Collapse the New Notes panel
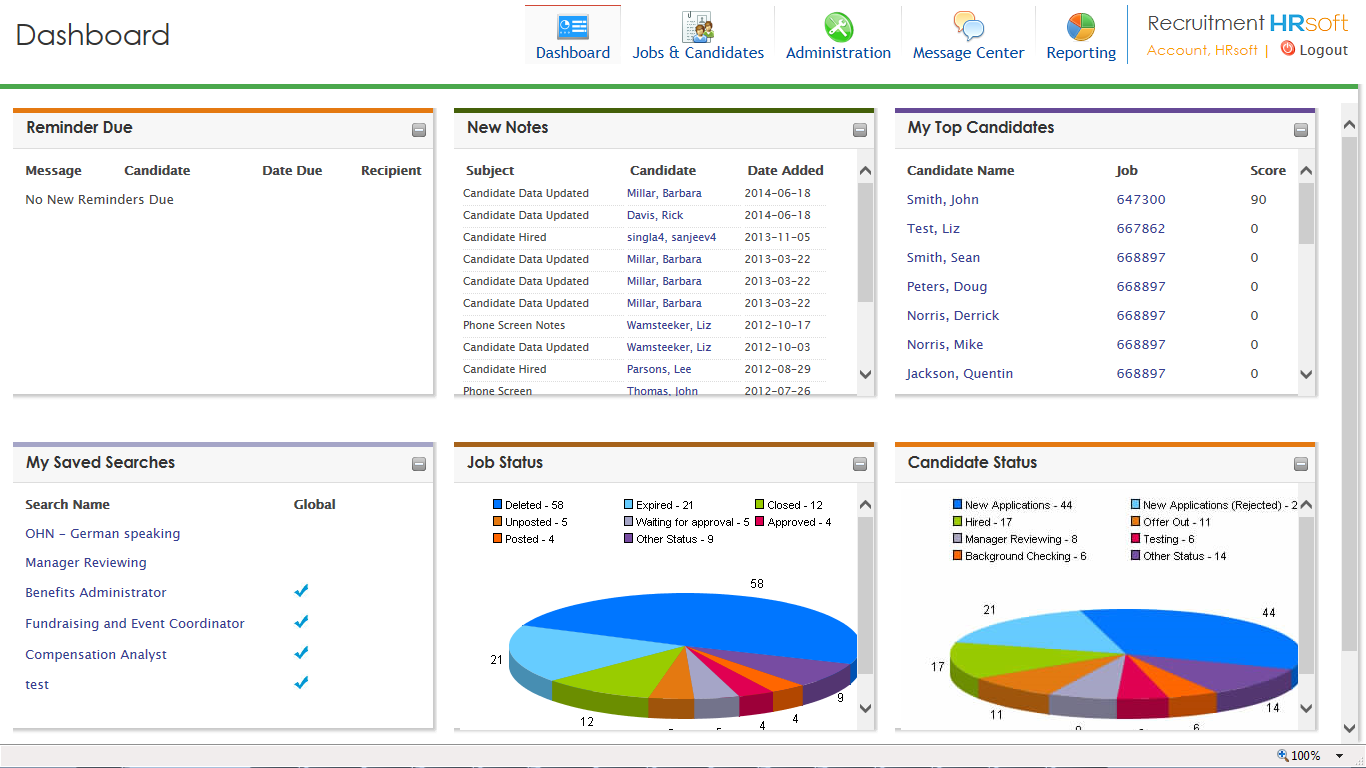 point(859,129)
